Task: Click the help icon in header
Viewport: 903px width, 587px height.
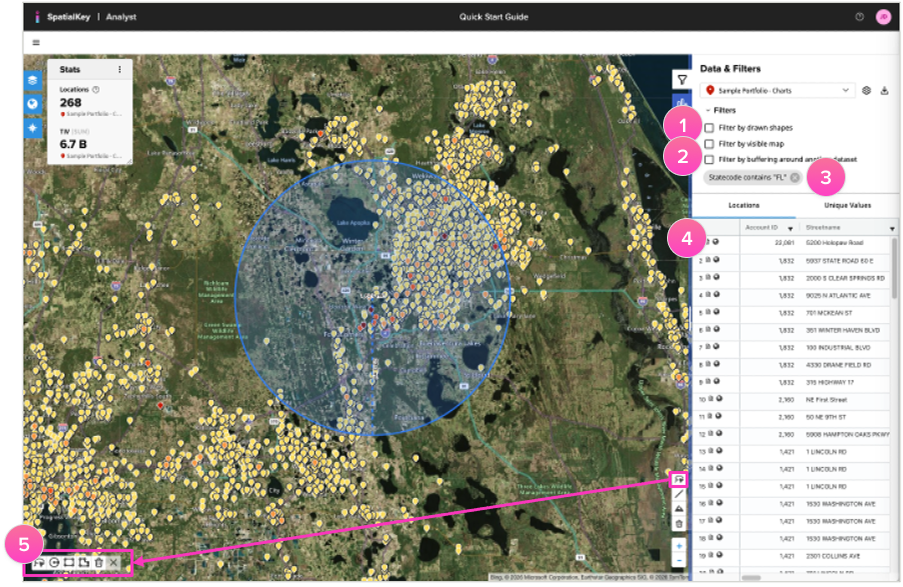Action: [x=859, y=17]
